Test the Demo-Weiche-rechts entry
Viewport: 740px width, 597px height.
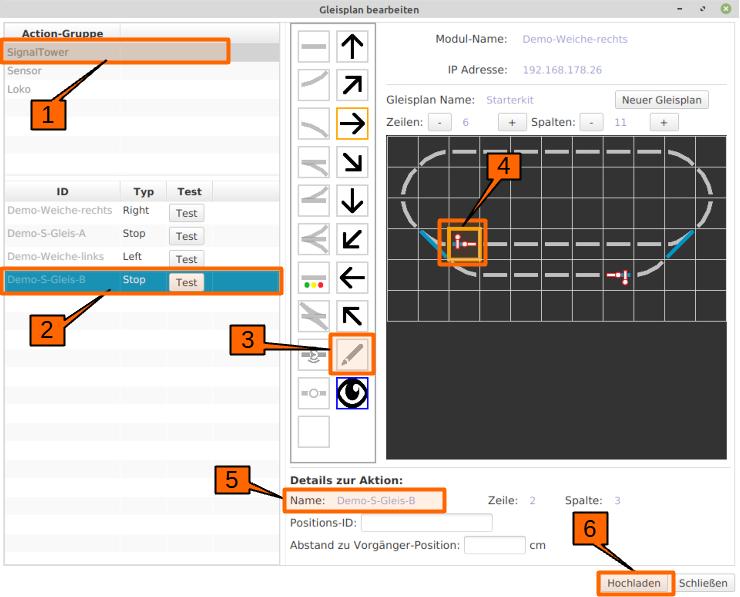pyautogui.click(x=186, y=213)
